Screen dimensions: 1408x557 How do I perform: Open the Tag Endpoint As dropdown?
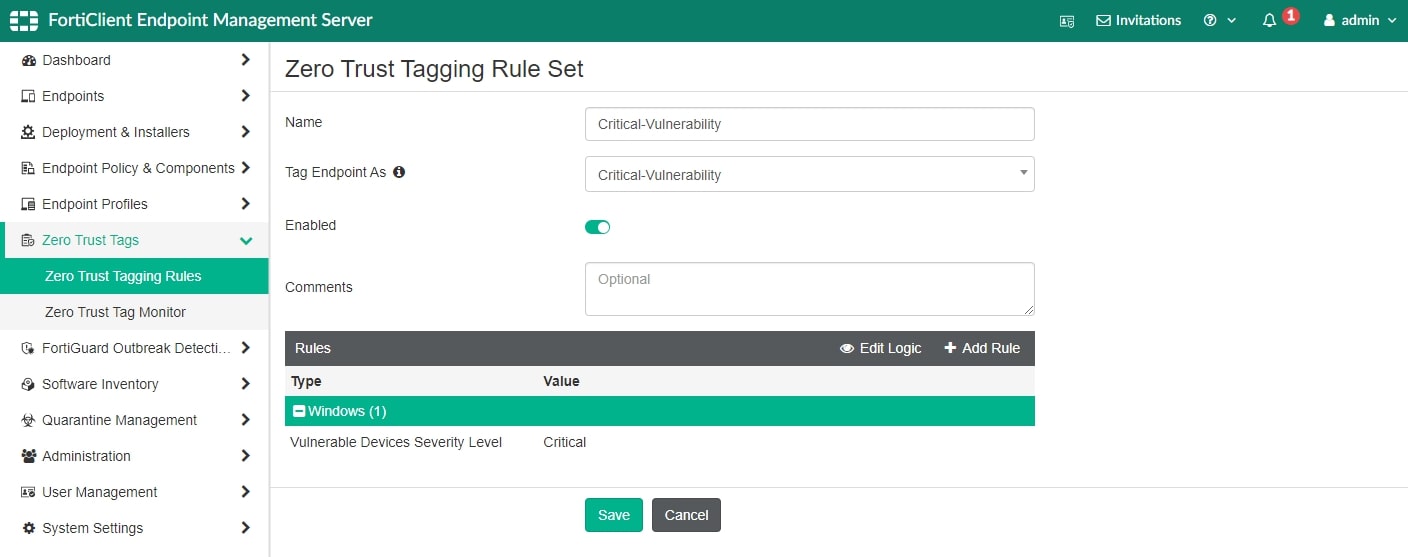click(809, 174)
